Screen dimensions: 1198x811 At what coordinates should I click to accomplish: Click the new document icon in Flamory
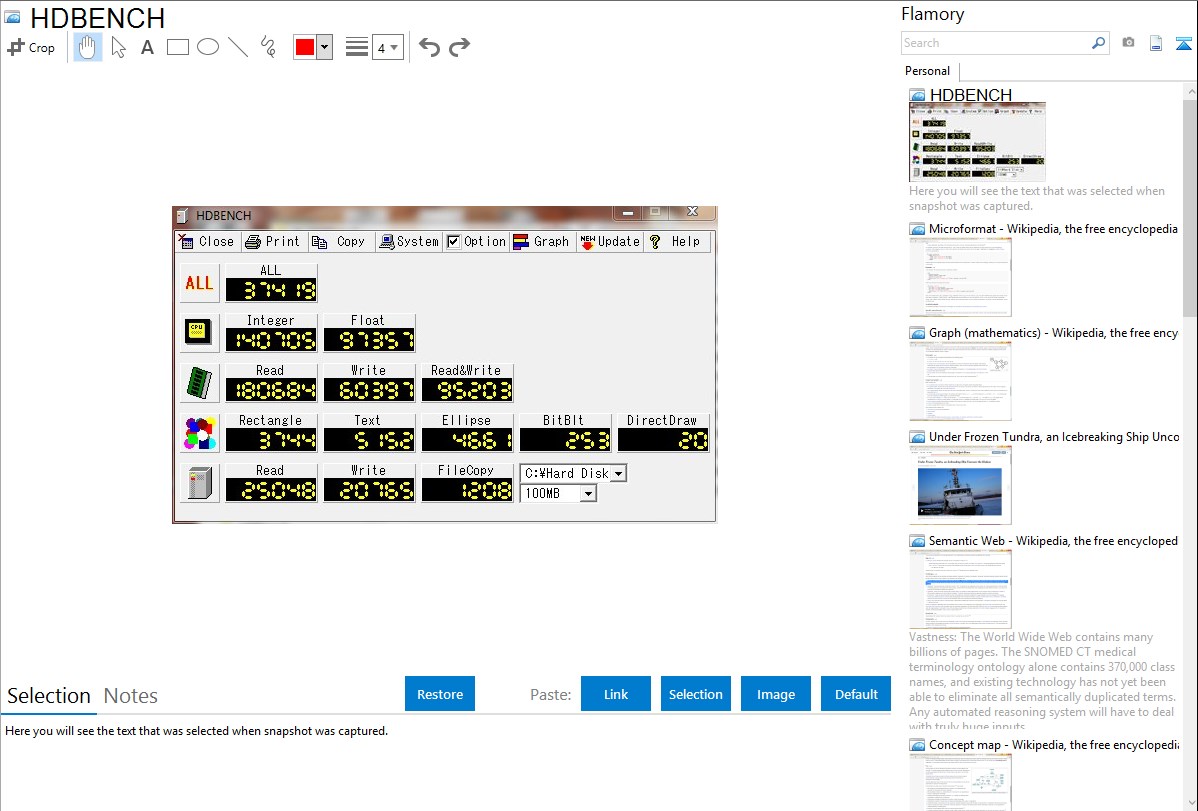(x=1156, y=43)
